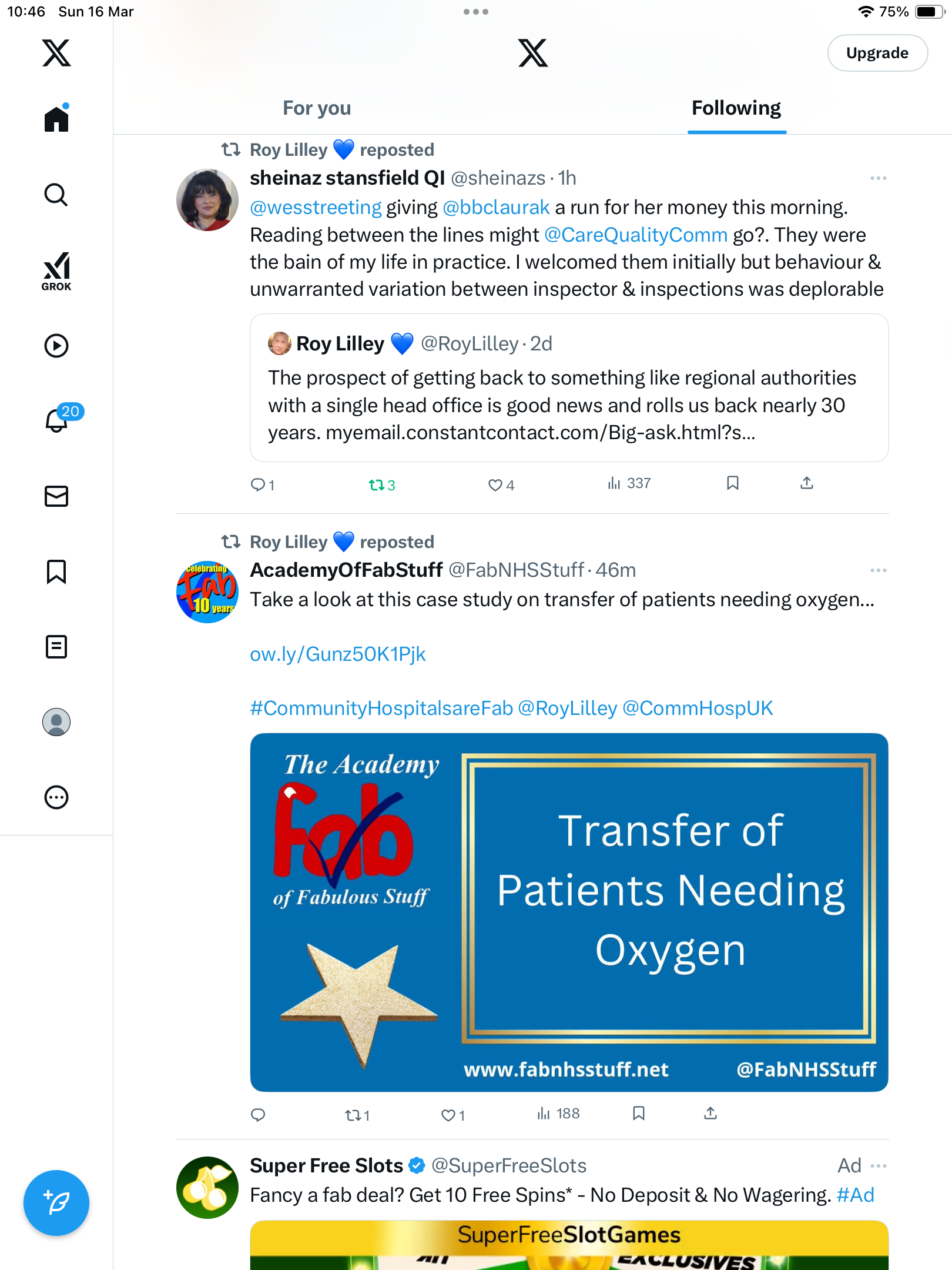Tap the compose new post button

tap(56, 1203)
